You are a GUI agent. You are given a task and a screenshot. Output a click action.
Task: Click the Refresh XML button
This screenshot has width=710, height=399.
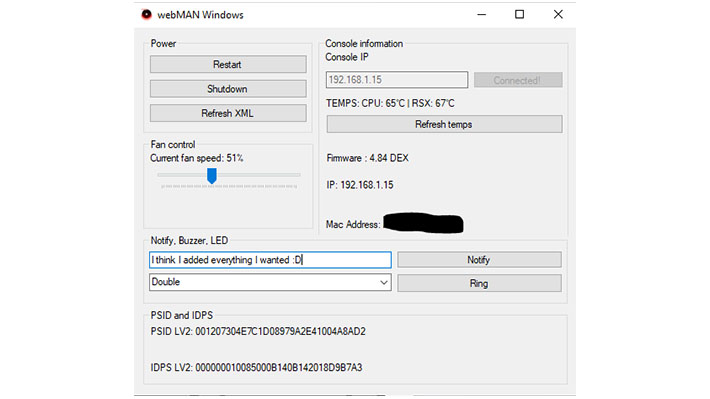click(x=228, y=113)
